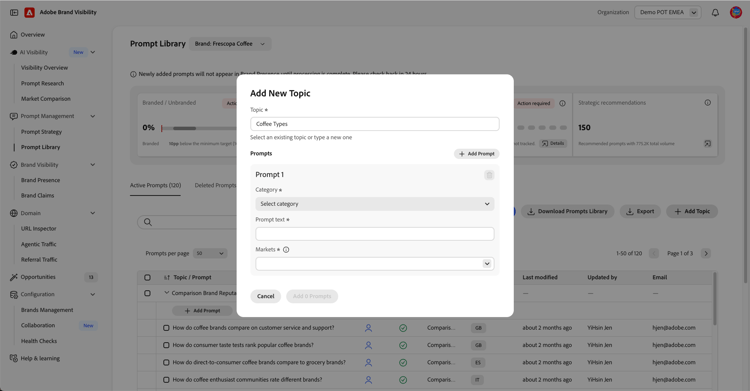Click the Configuration settings icon
750x391 pixels.
(14, 294)
